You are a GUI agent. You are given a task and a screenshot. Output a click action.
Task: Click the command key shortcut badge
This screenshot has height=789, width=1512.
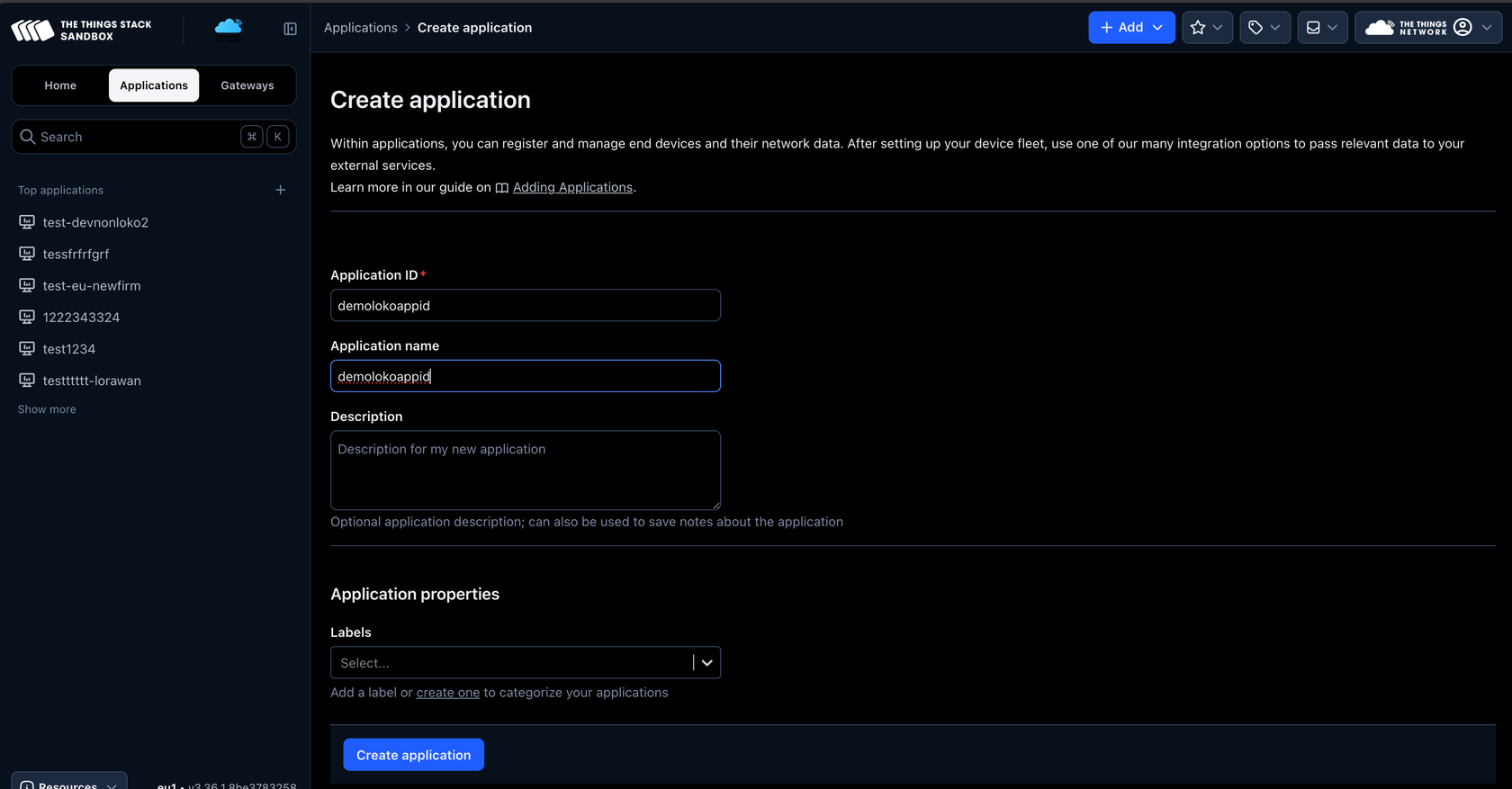tap(252, 137)
